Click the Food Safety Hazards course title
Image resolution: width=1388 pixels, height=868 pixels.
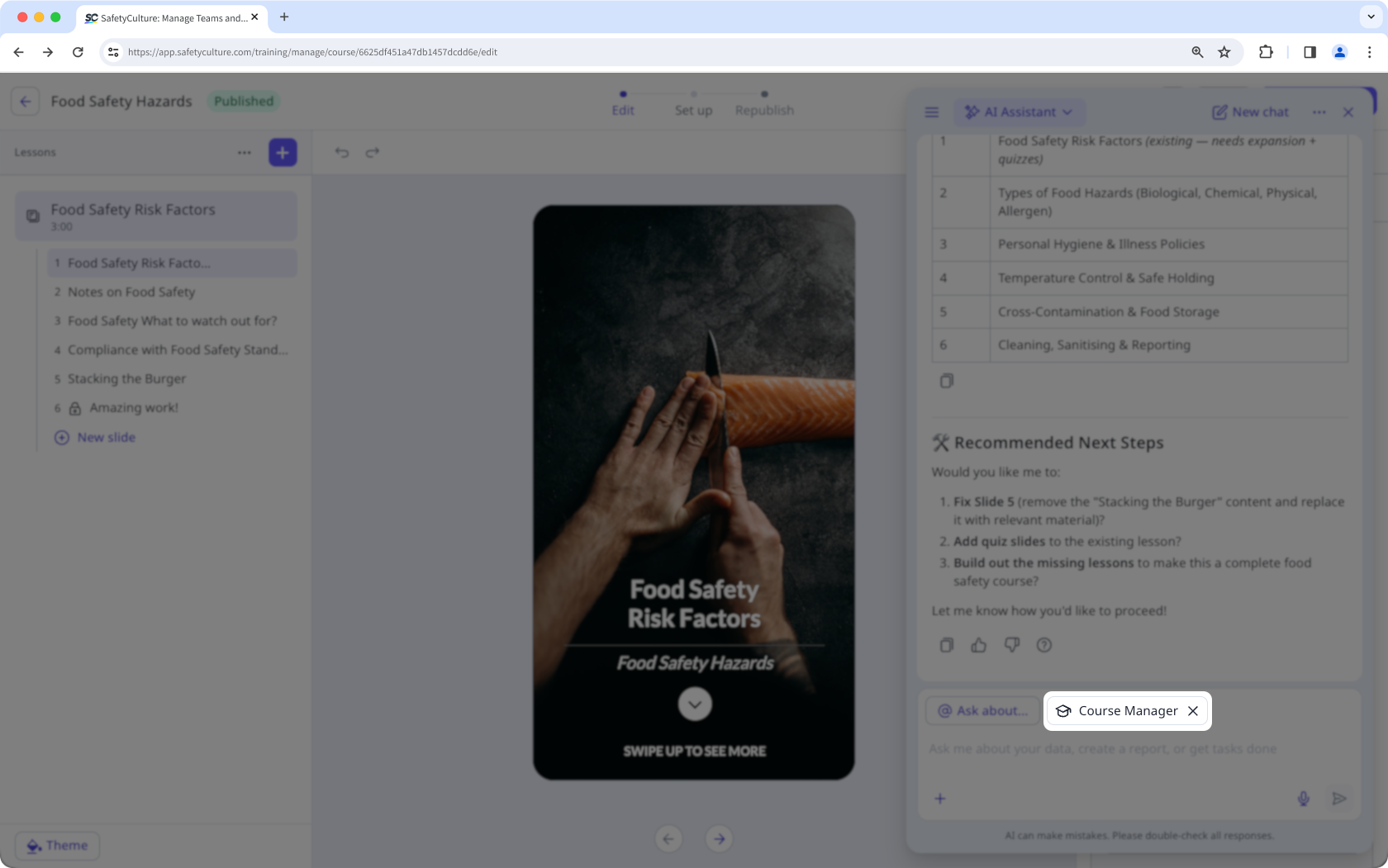pos(121,102)
